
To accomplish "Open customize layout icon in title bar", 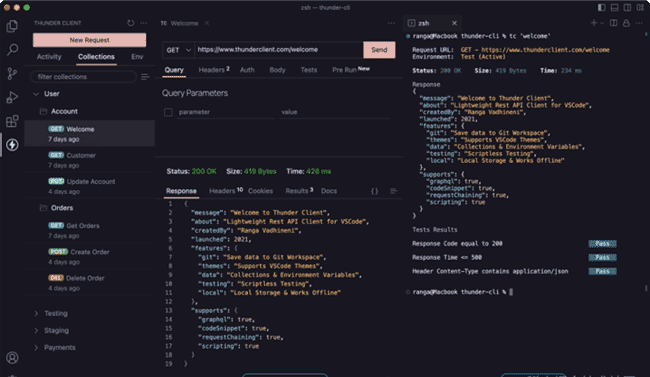I will click(640, 7).
